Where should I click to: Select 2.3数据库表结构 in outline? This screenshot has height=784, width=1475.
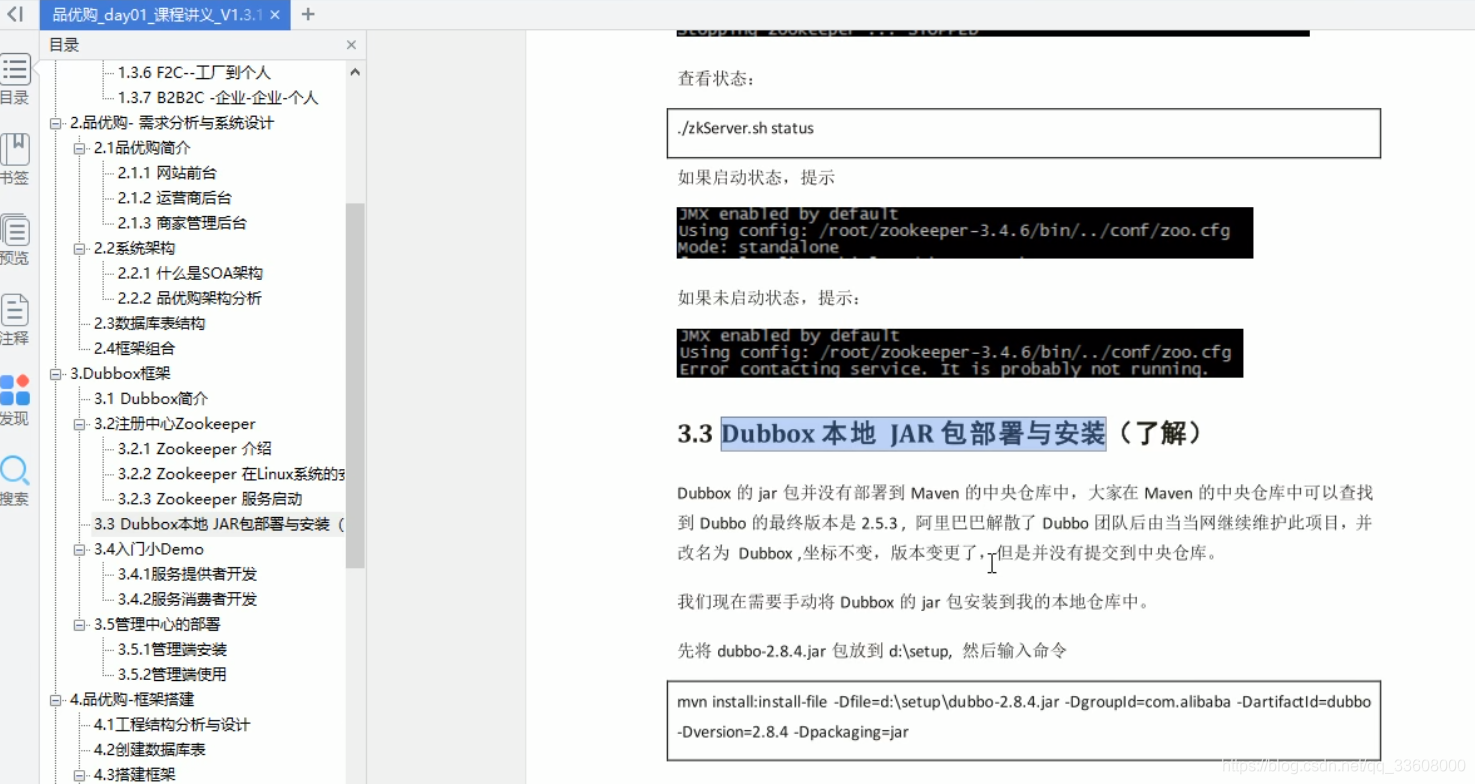149,323
